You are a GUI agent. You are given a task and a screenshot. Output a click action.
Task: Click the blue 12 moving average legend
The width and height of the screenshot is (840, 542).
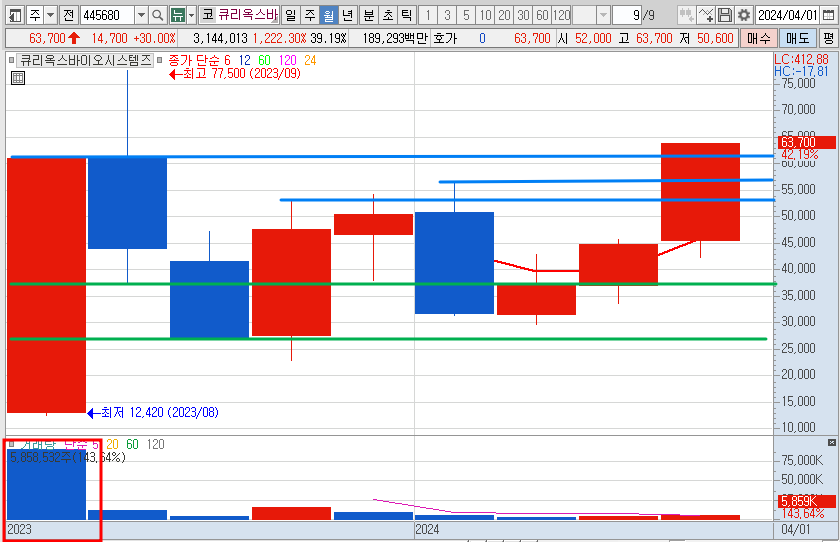[244, 61]
